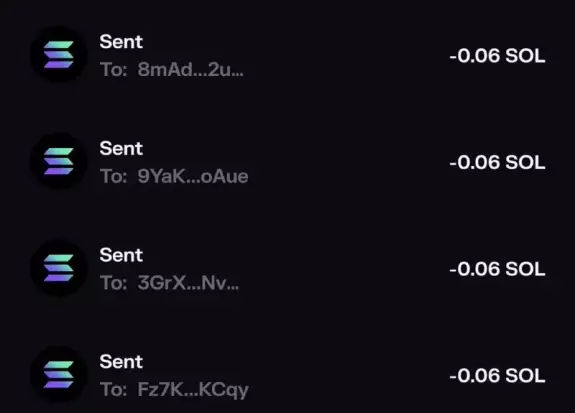Open the address 9YaK...oAue
This screenshot has height=413, width=575.
[x=193, y=176]
